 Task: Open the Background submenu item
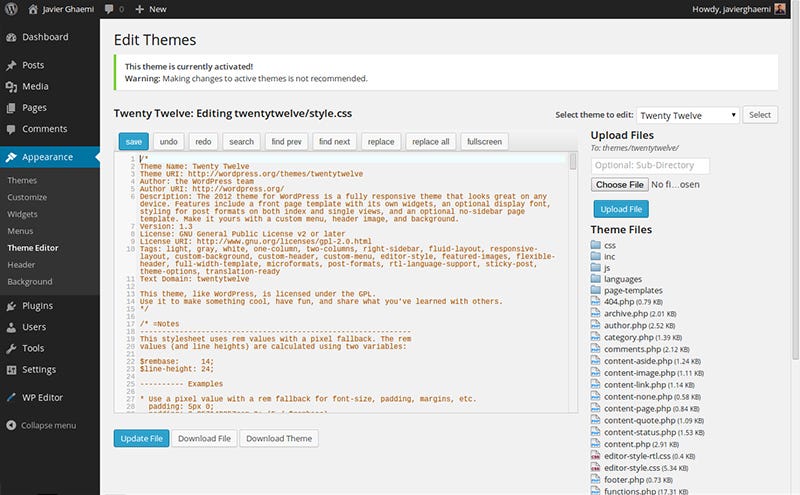tap(30, 282)
